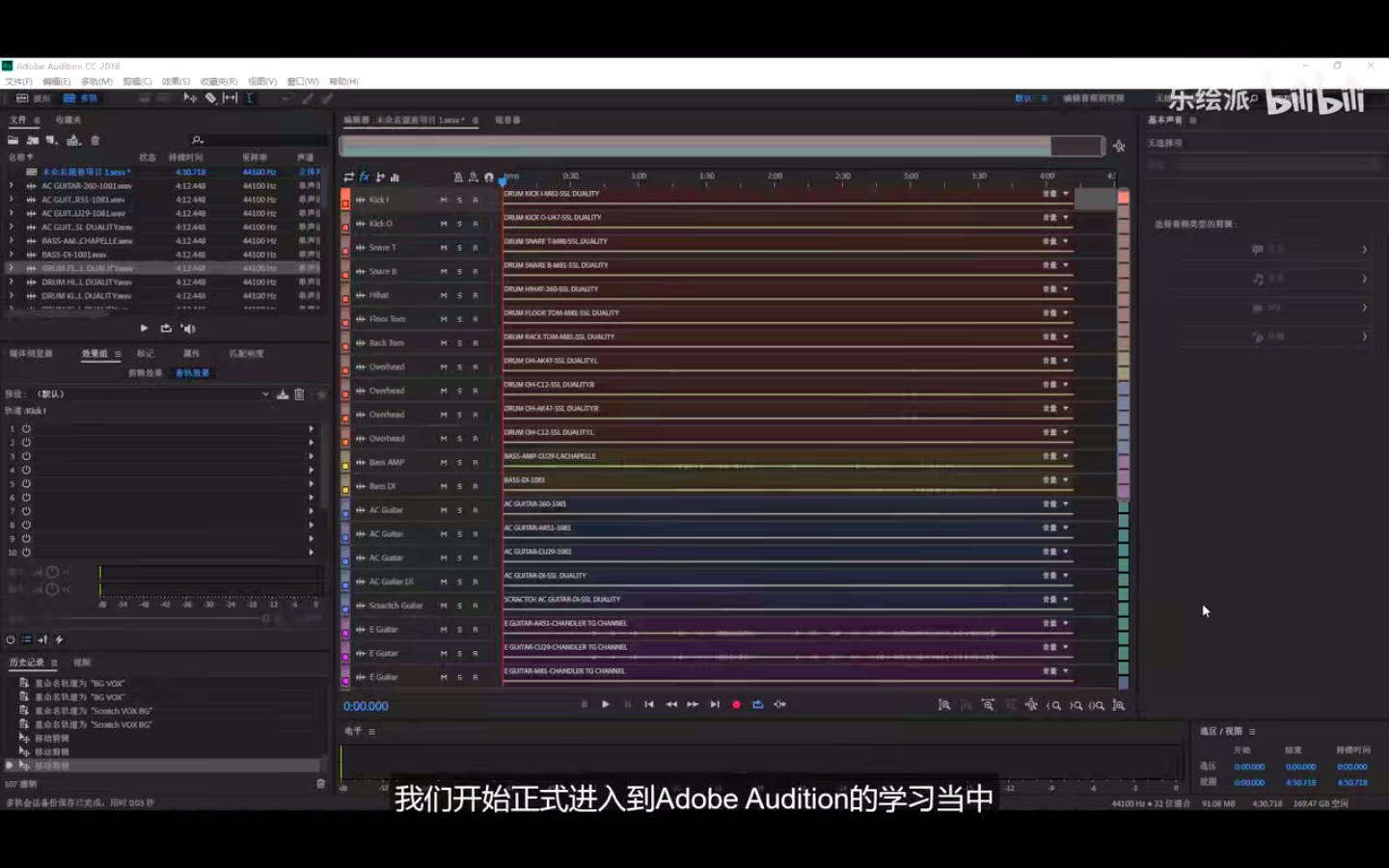This screenshot has height=868, width=1389.
Task: Open the 窗口(W) menu
Action: pos(302,82)
